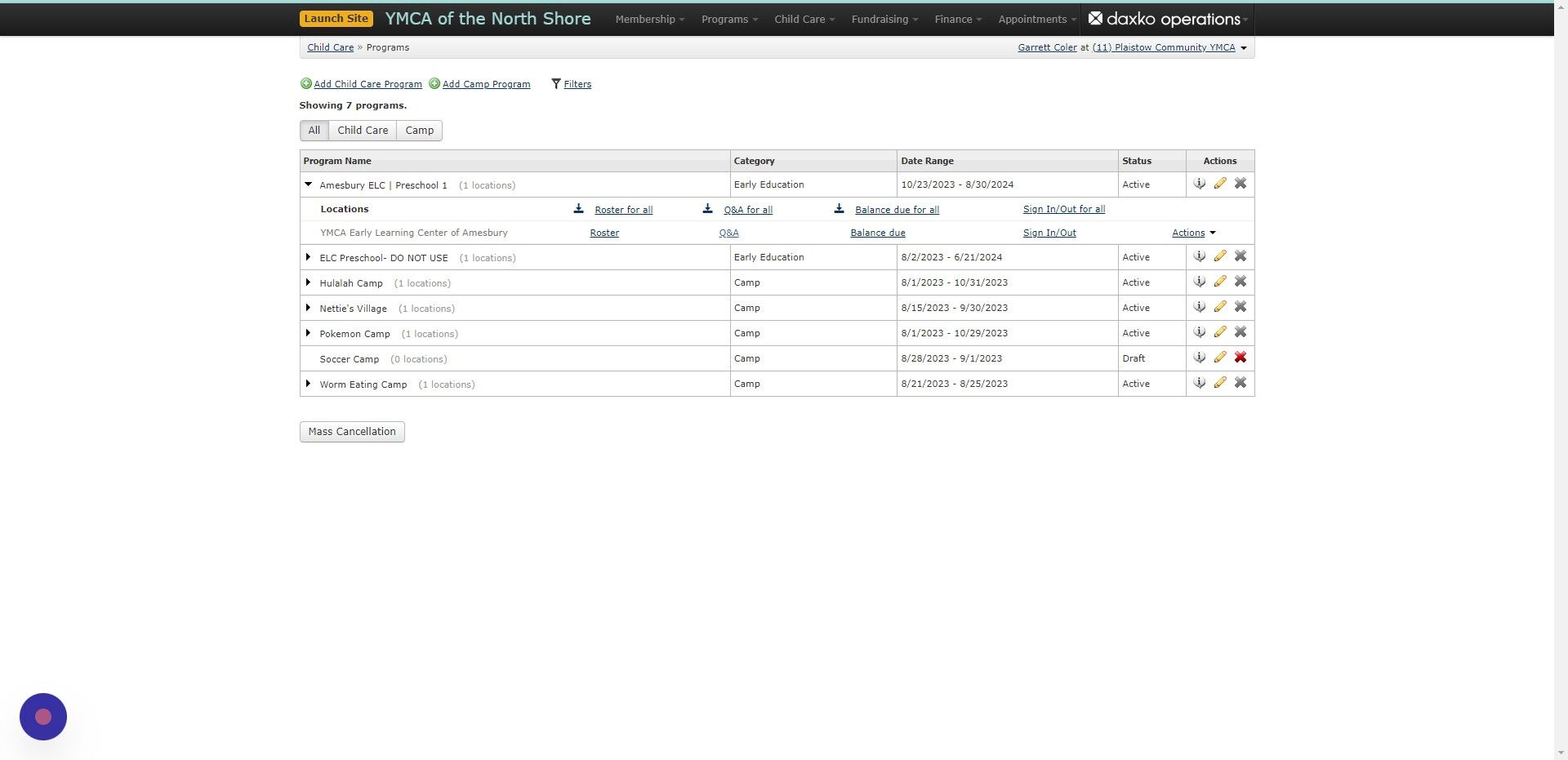Open the Programs menu
The width and height of the screenshot is (1568, 760).
726,19
